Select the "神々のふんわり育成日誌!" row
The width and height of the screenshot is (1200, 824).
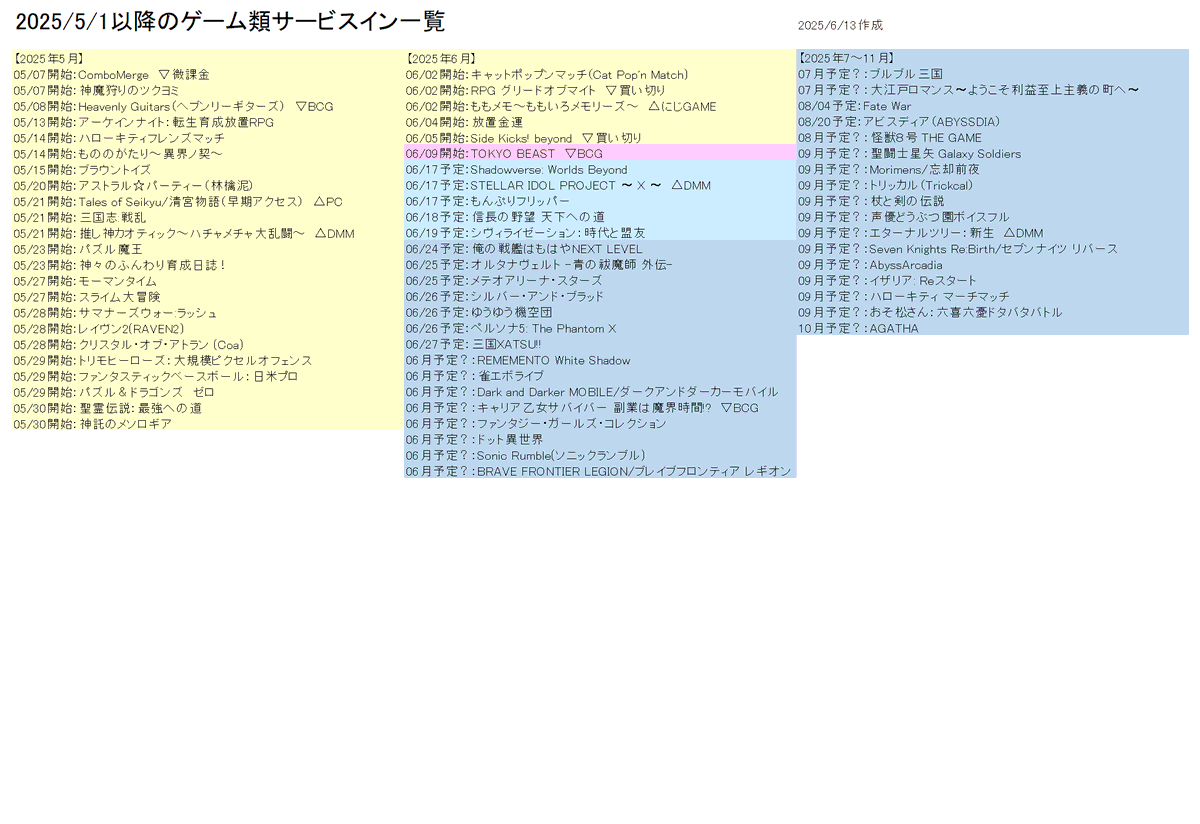[x=207, y=265]
